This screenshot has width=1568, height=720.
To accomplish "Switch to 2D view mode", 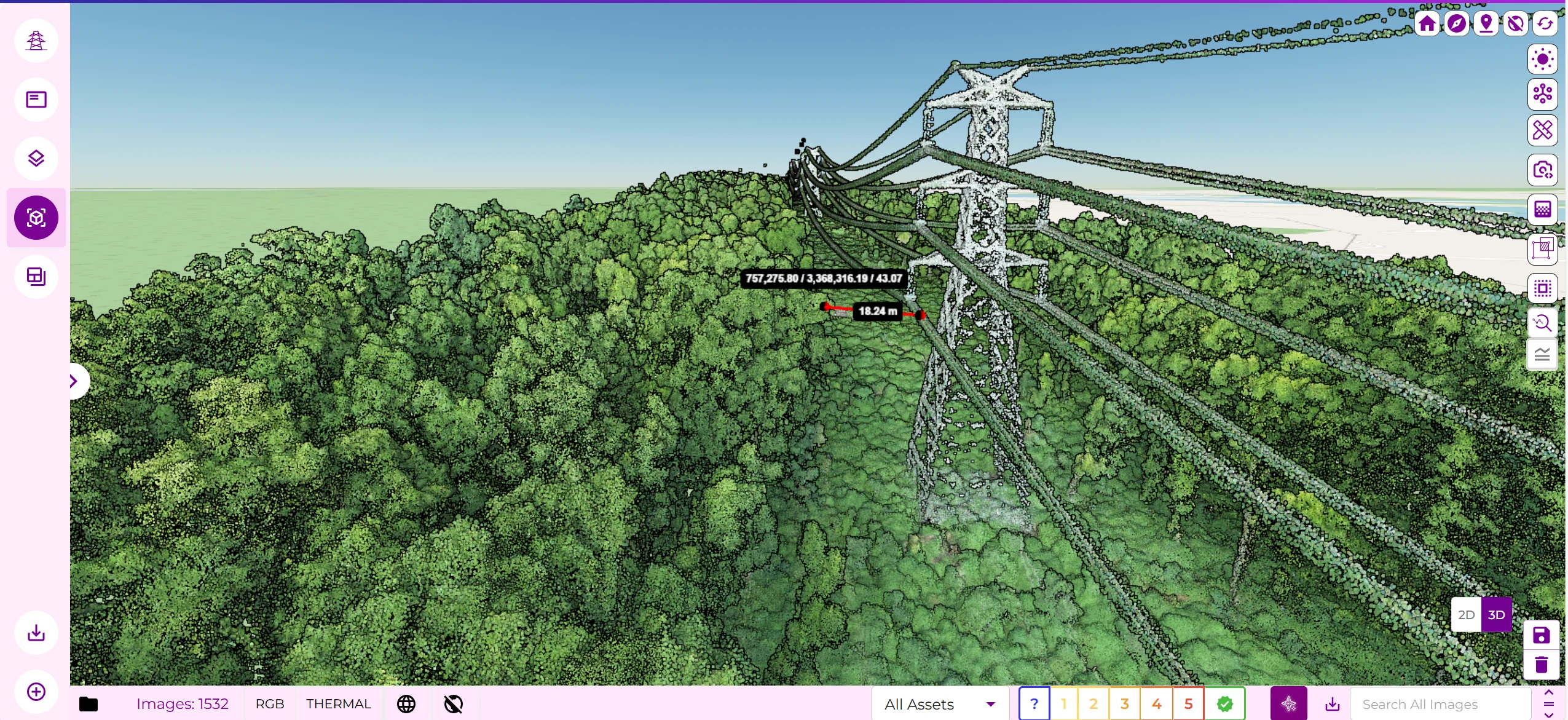I will click(x=1466, y=615).
